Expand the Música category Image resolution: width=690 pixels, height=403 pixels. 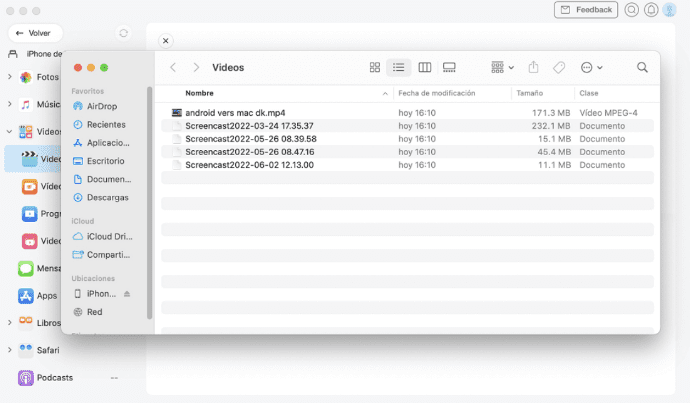click(x=10, y=104)
